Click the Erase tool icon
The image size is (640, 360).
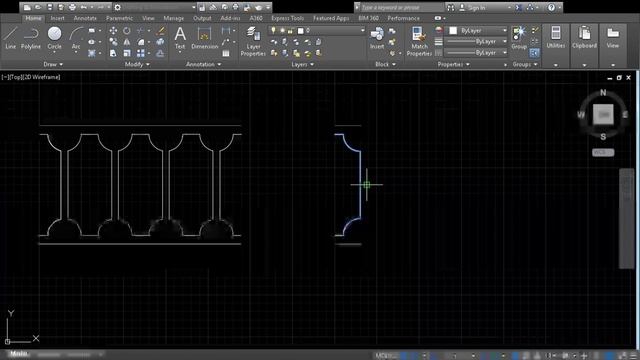[161, 31]
